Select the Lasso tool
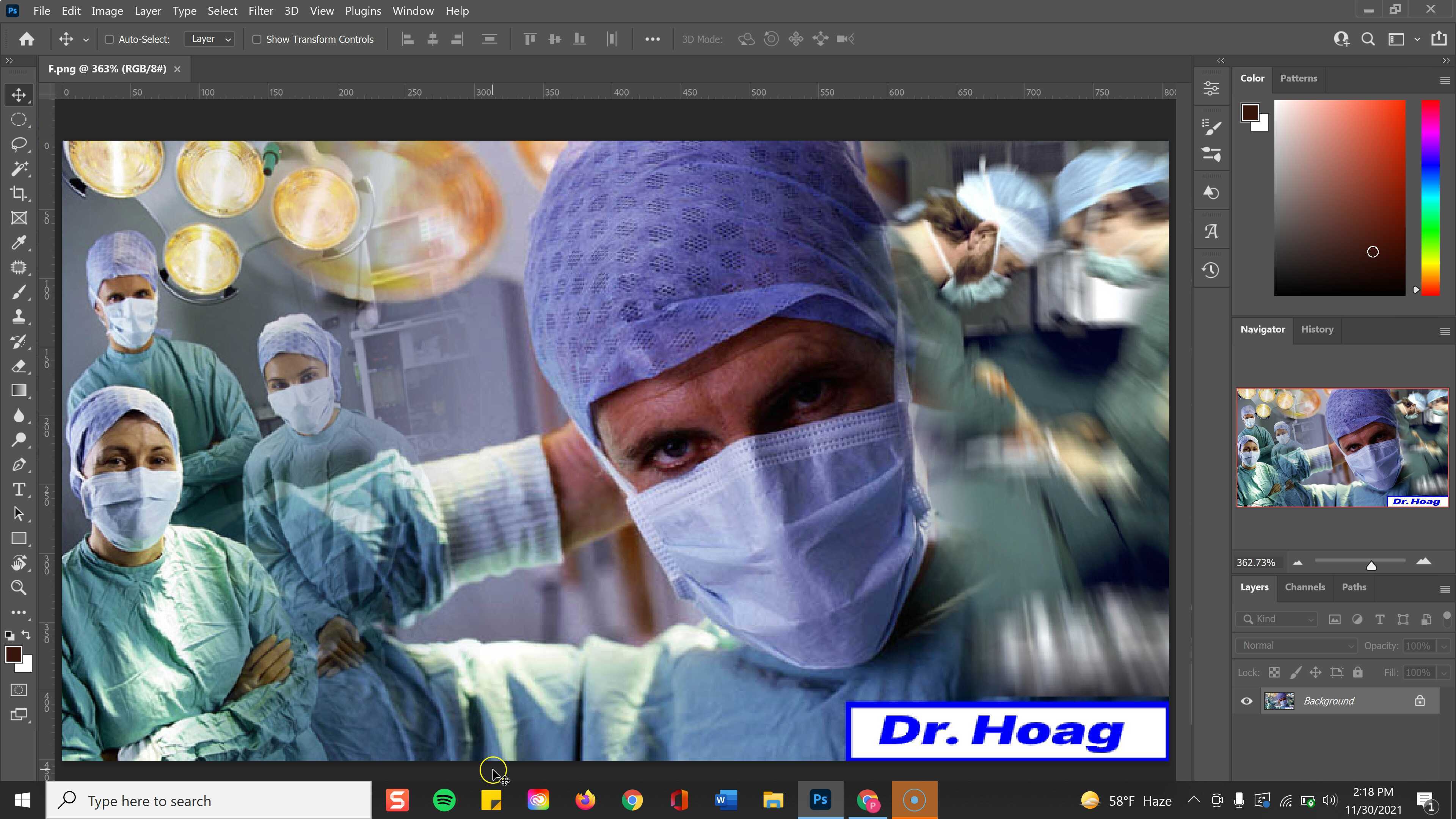 point(19,144)
